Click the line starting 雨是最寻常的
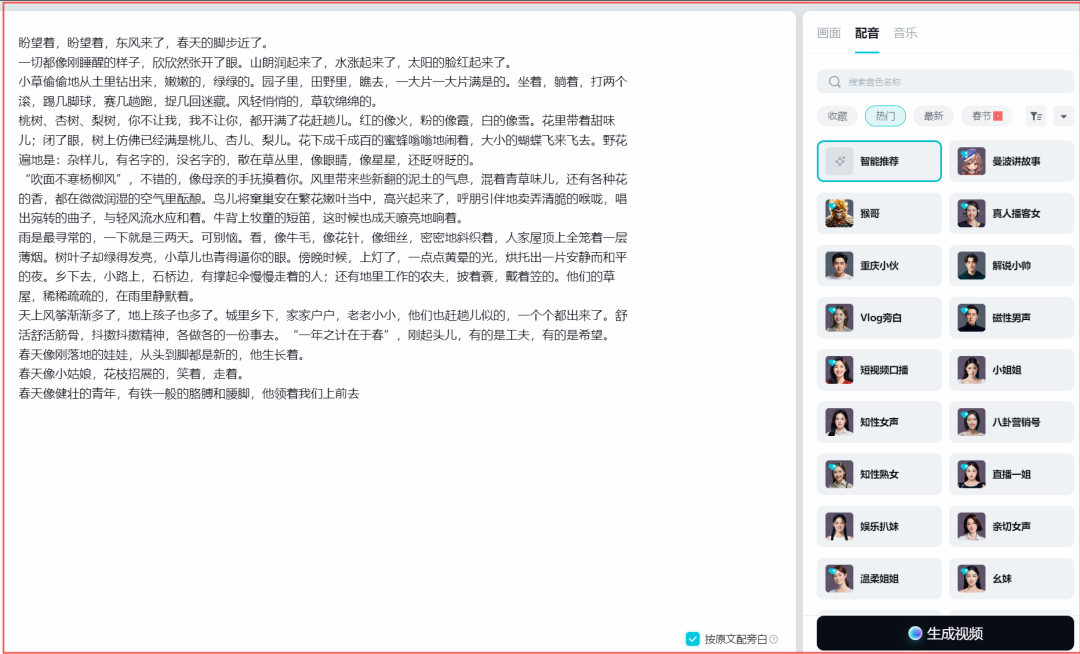This screenshot has height=654, width=1080. pyautogui.click(x=323, y=238)
